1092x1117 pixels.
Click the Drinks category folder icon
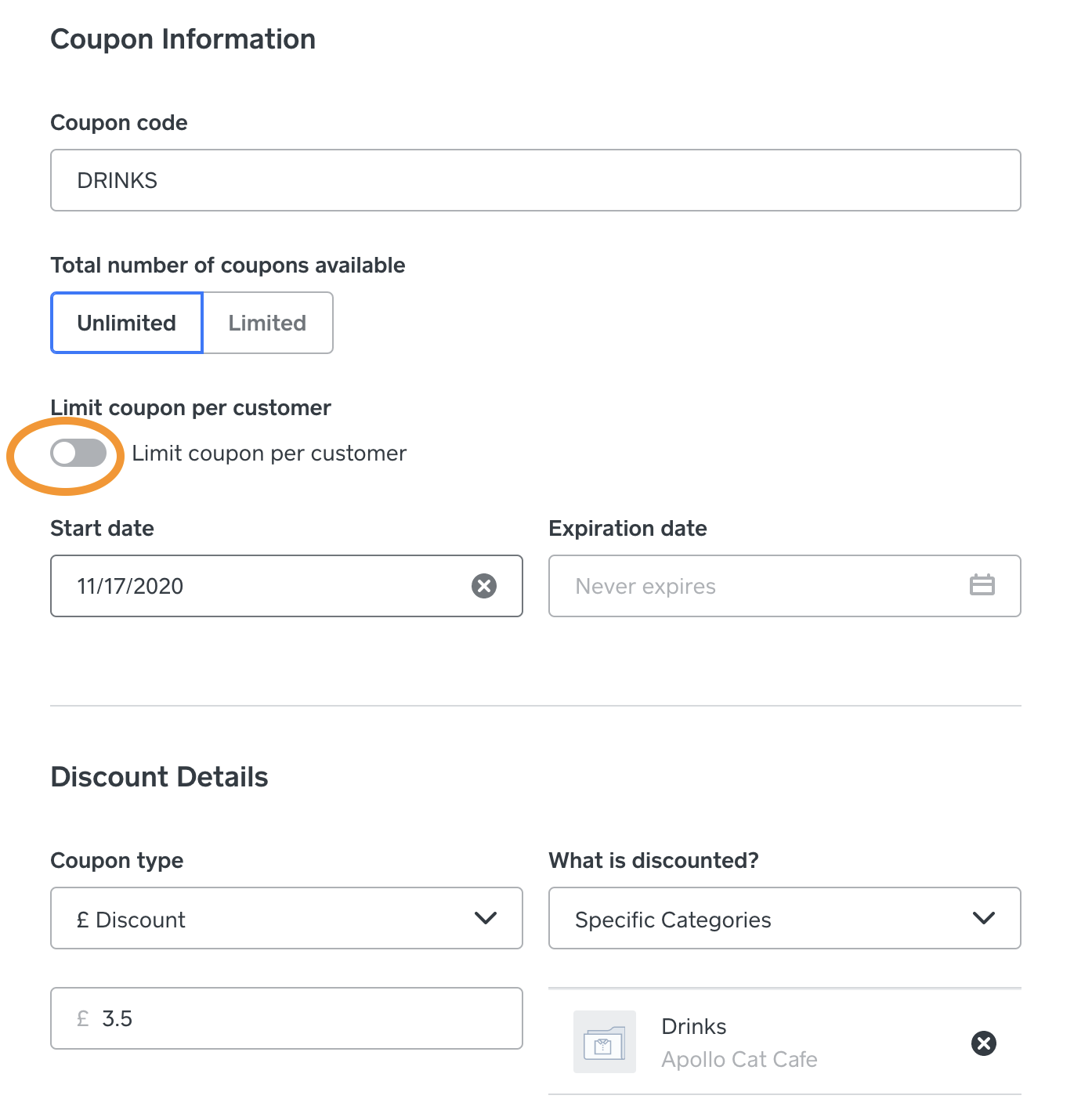[x=604, y=1043]
